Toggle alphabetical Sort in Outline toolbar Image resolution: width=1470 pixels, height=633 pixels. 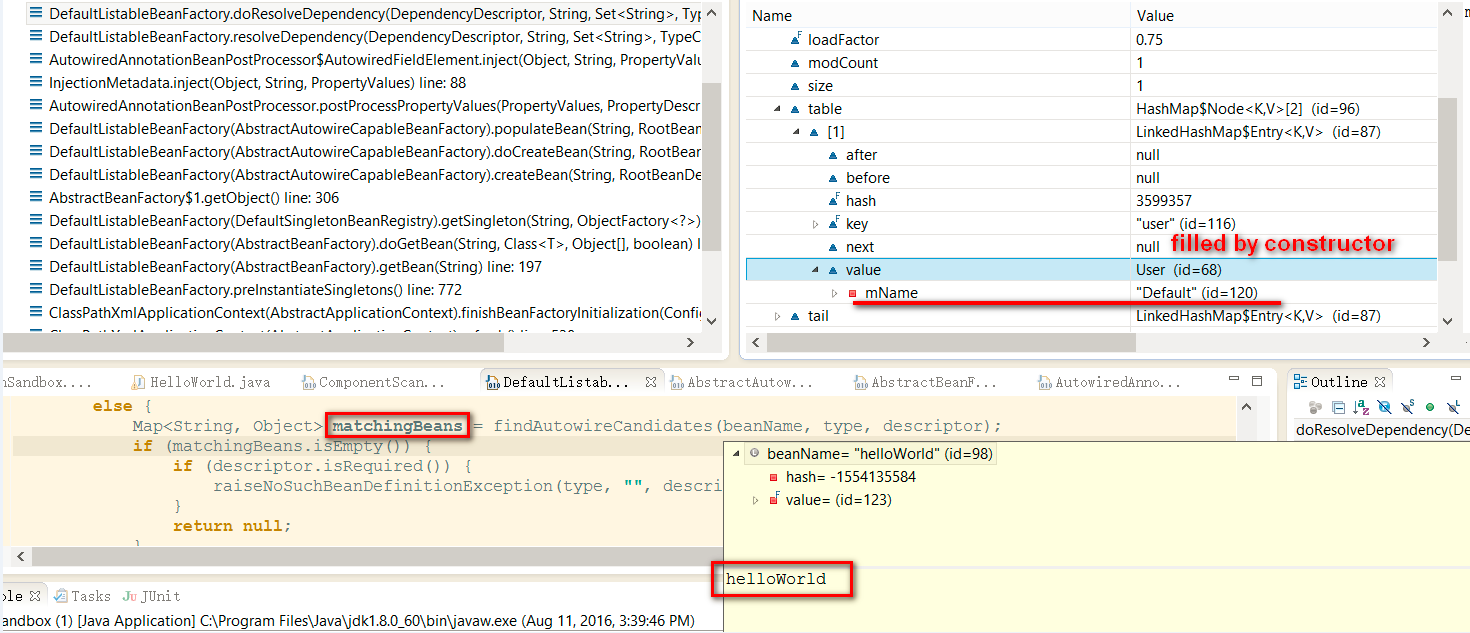coord(1361,407)
